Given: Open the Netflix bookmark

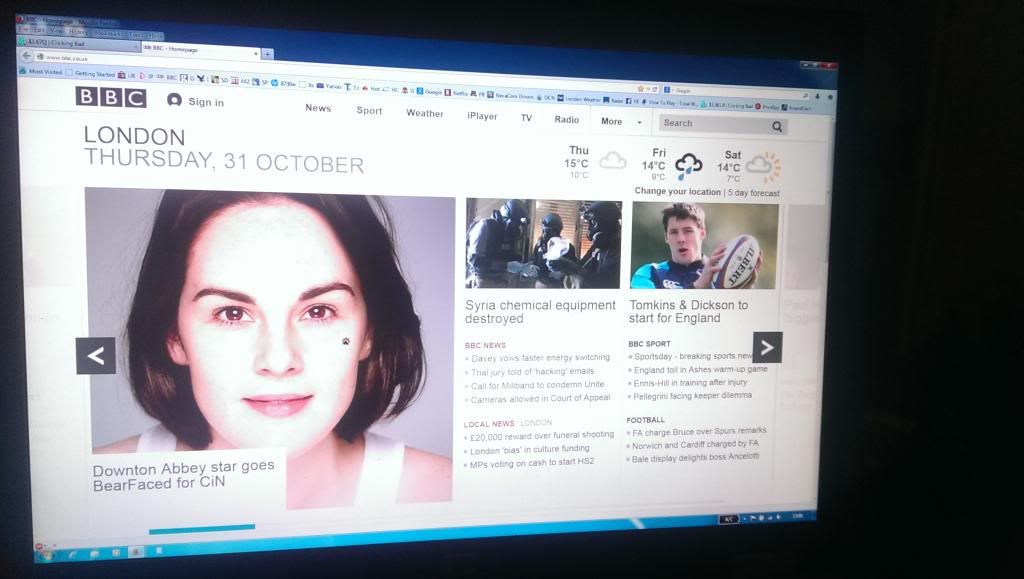Looking at the screenshot, I should point(455,93).
